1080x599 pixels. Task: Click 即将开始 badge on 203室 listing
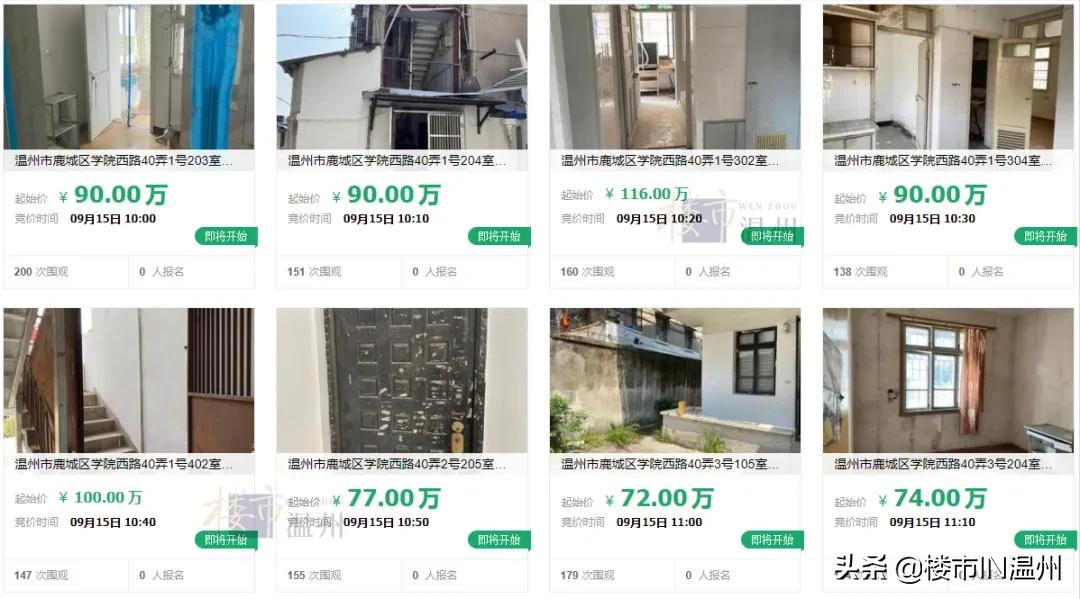pyautogui.click(x=226, y=236)
